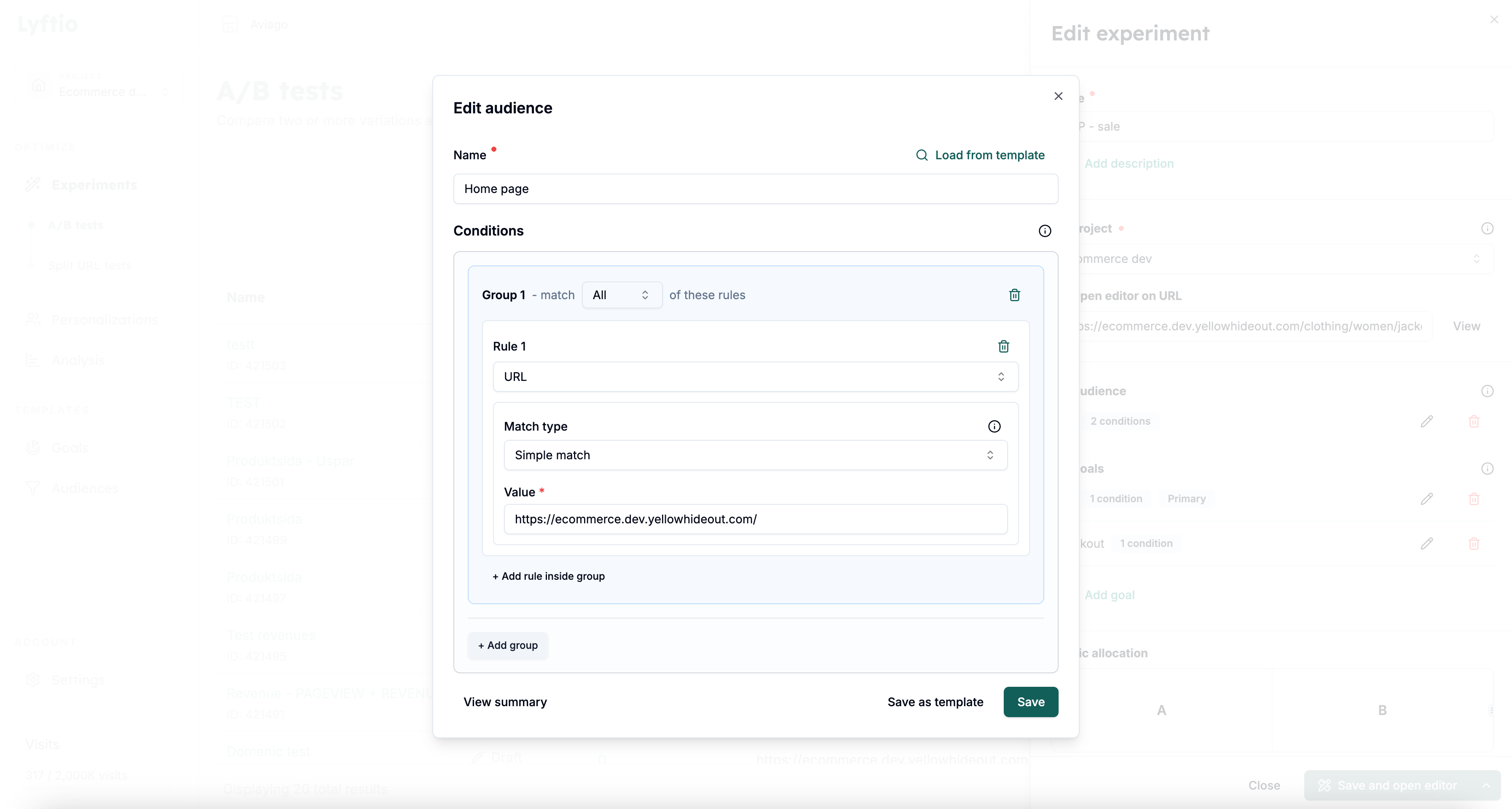Edit the audience with pencil icon
Image resolution: width=1512 pixels, height=809 pixels.
pyautogui.click(x=1426, y=421)
